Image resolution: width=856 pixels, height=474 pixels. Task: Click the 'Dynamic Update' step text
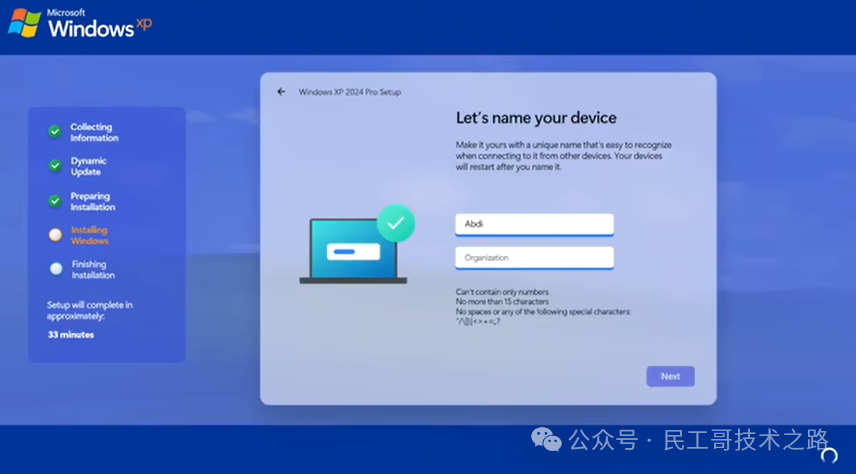pos(88,166)
